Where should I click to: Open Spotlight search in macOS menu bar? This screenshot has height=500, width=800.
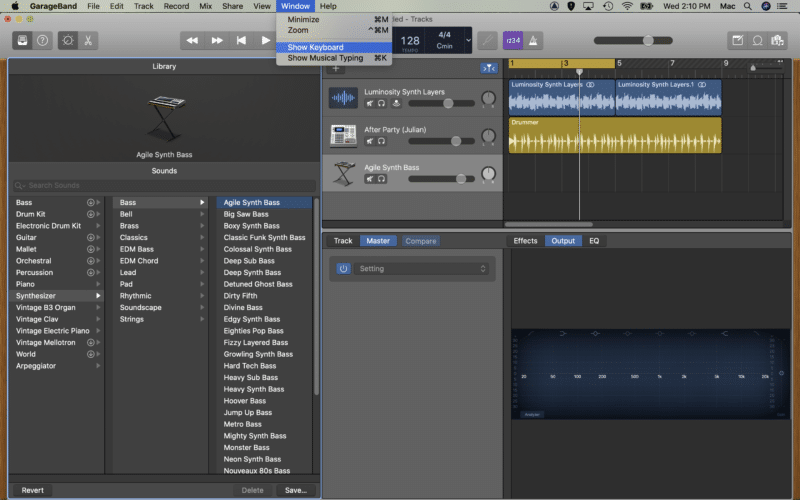(x=747, y=6)
